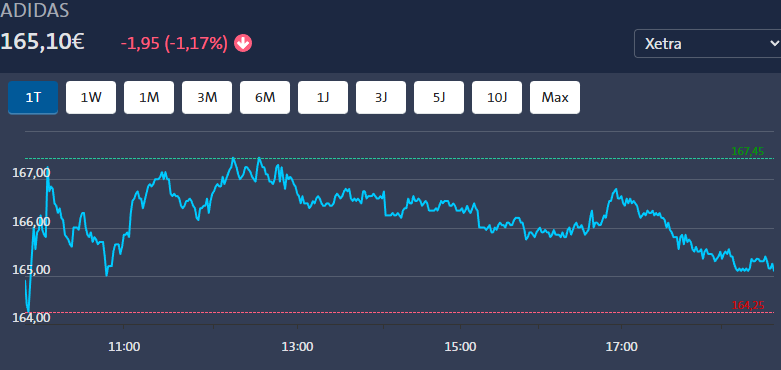Viewport: 781px width, 370px height.
Task: Click the 165,00 y-axis label
Action: [x=31, y=270]
